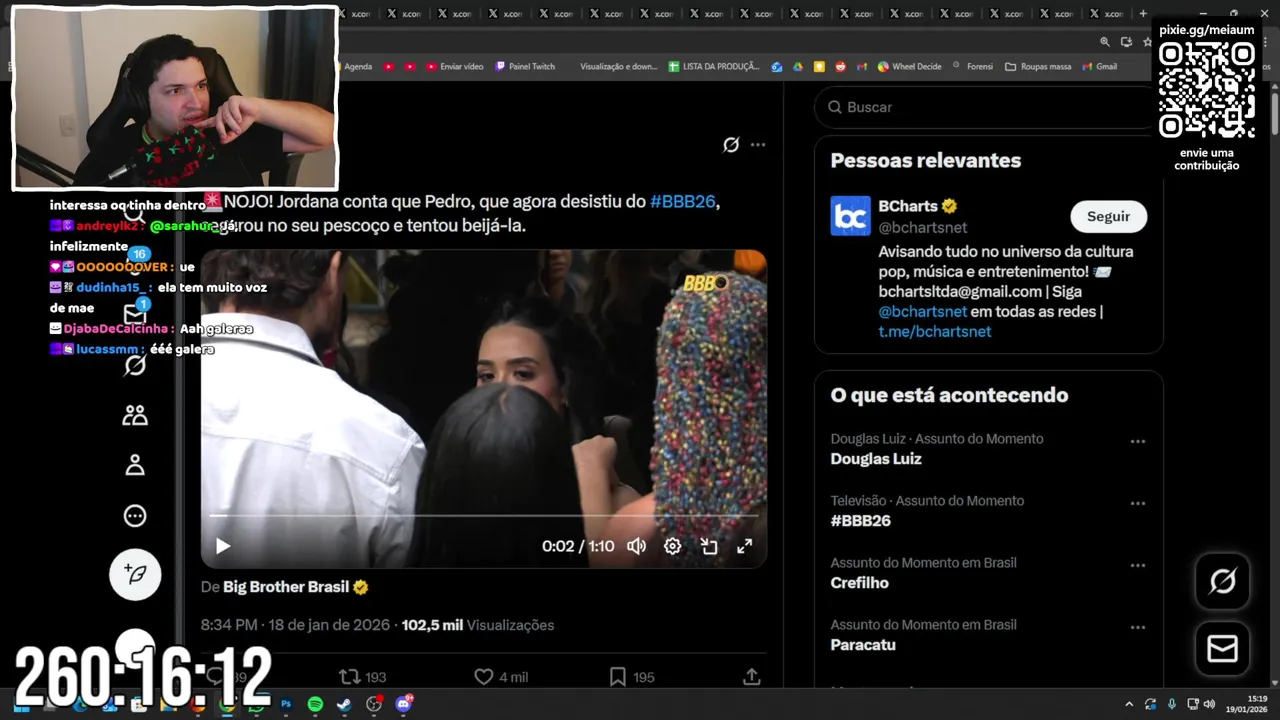Open the Painel Twitch bookmark

pos(525,67)
